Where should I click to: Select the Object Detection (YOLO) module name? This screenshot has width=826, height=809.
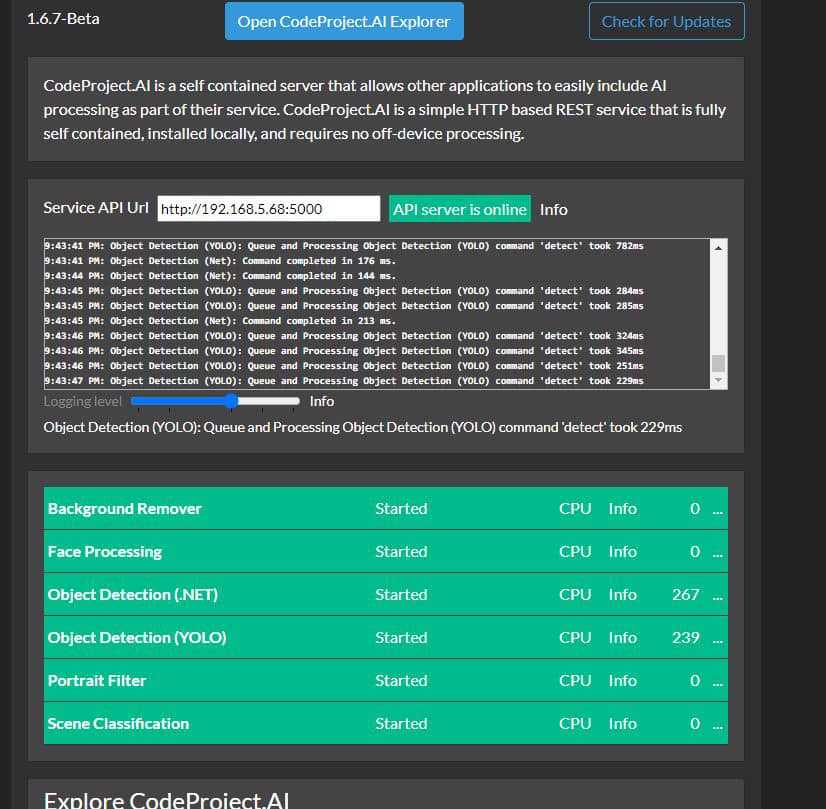[x=137, y=638]
